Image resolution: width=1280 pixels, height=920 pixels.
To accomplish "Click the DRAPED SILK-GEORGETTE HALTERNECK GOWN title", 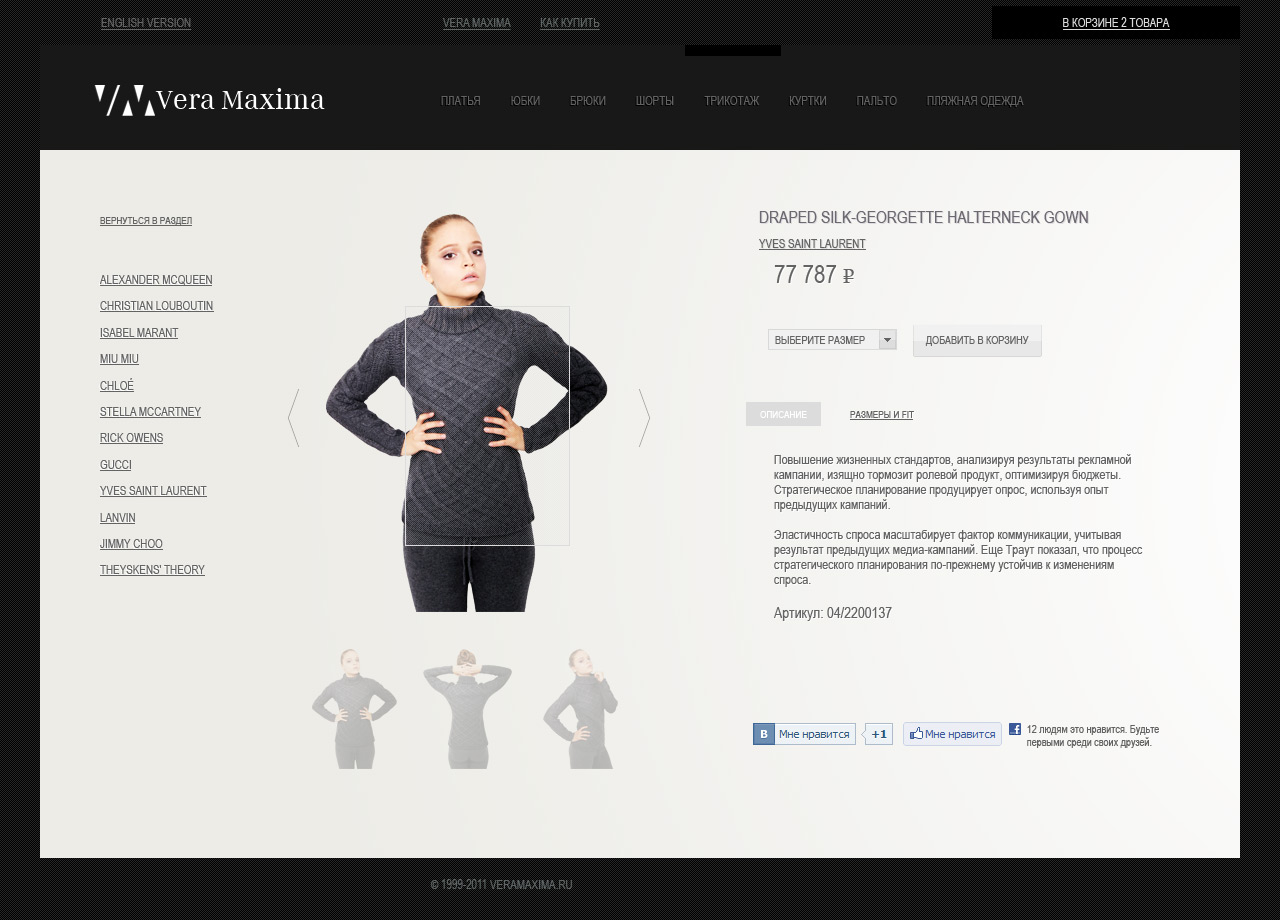I will [x=924, y=217].
